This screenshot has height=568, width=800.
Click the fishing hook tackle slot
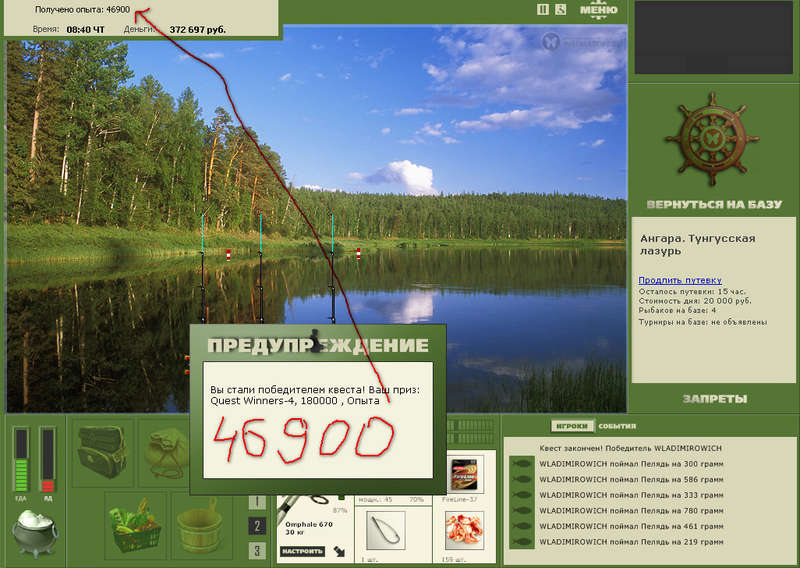click(386, 531)
